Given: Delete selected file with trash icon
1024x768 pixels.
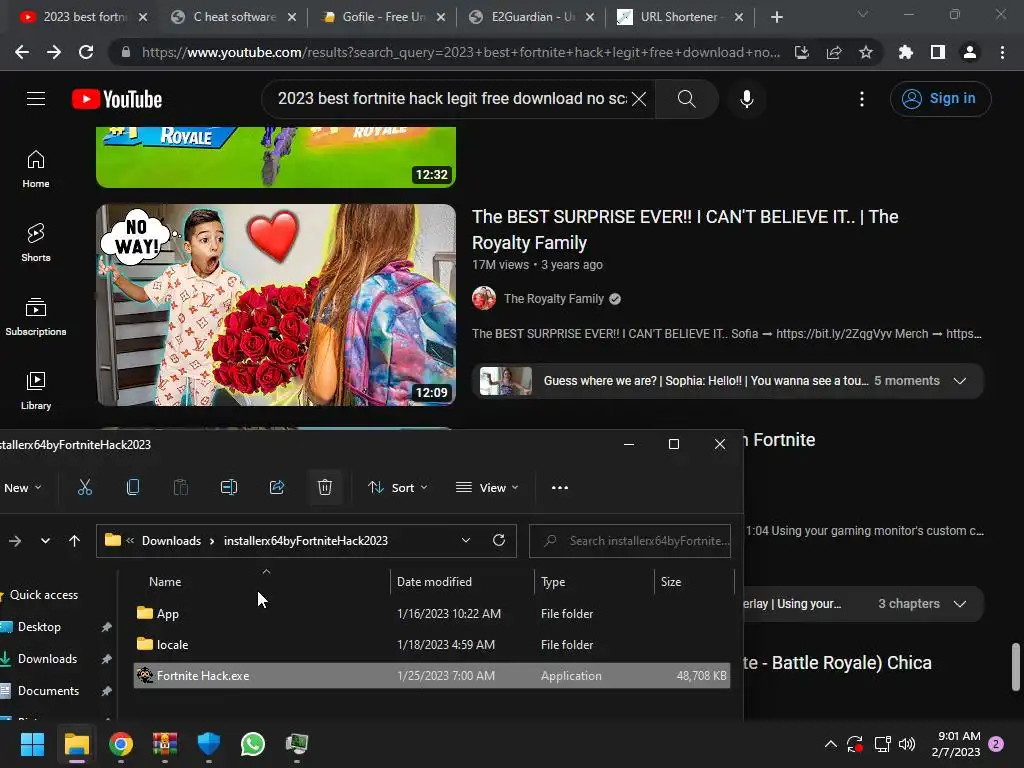Looking at the screenshot, I should point(325,487).
